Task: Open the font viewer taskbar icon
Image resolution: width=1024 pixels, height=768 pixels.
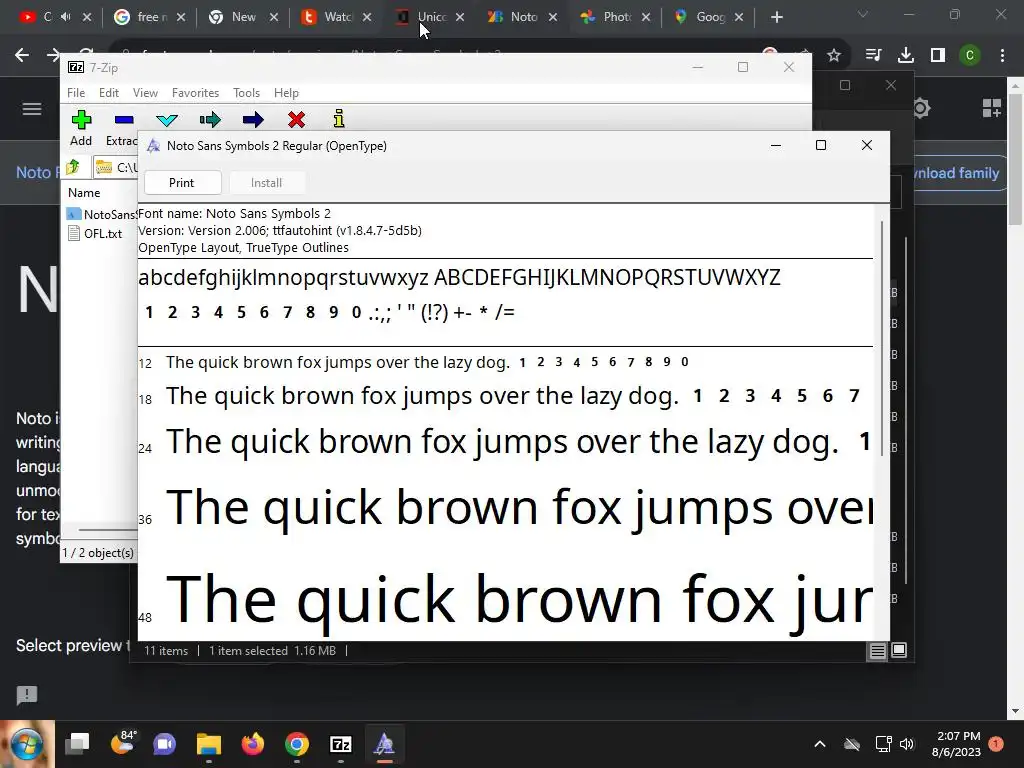Action: pyautogui.click(x=385, y=744)
